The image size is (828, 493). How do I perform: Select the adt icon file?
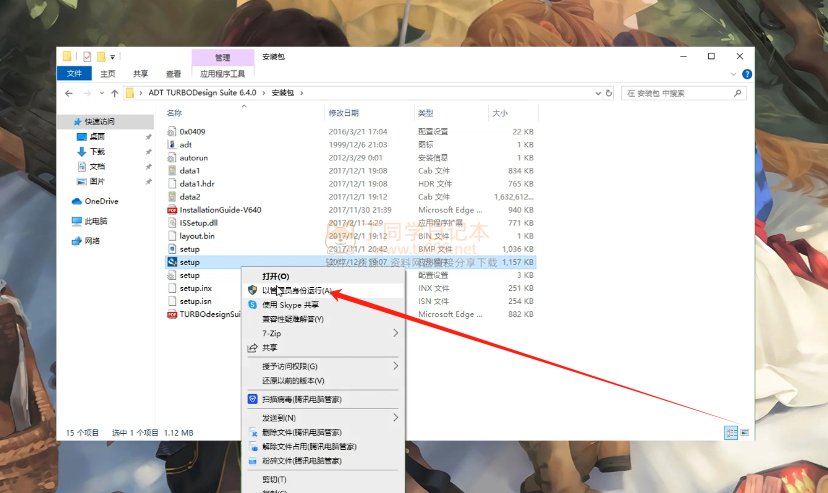(172, 145)
